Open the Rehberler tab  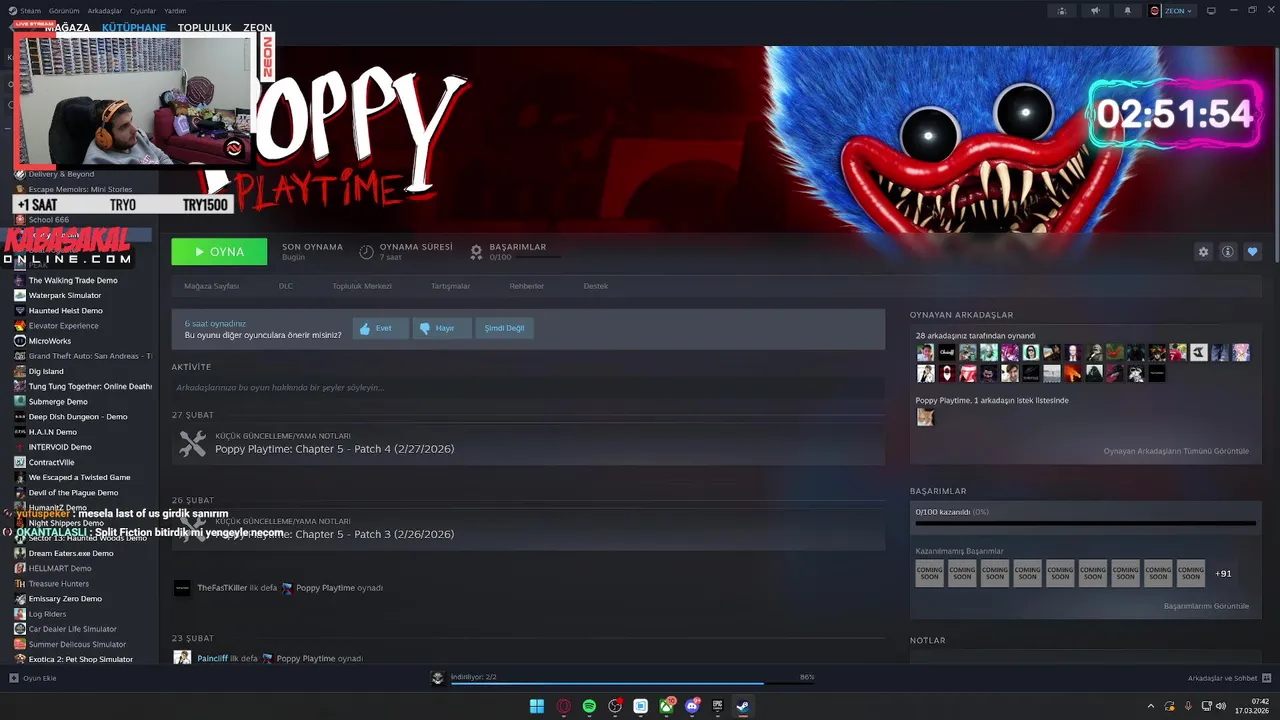tap(527, 286)
